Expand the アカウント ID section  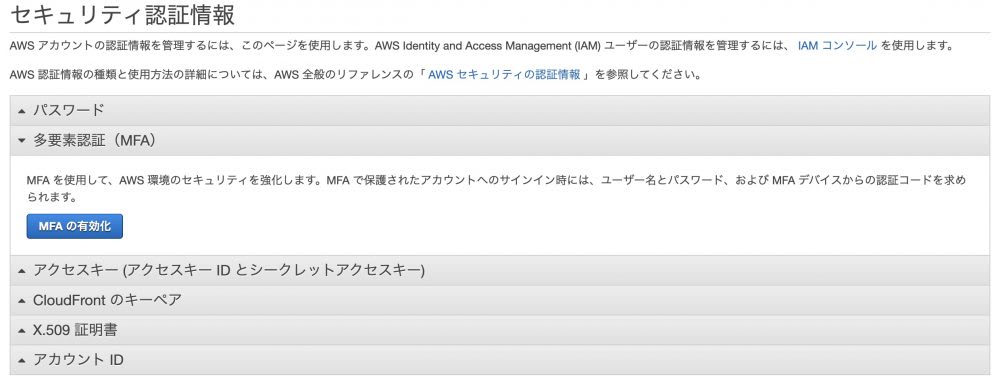[x=500, y=360]
